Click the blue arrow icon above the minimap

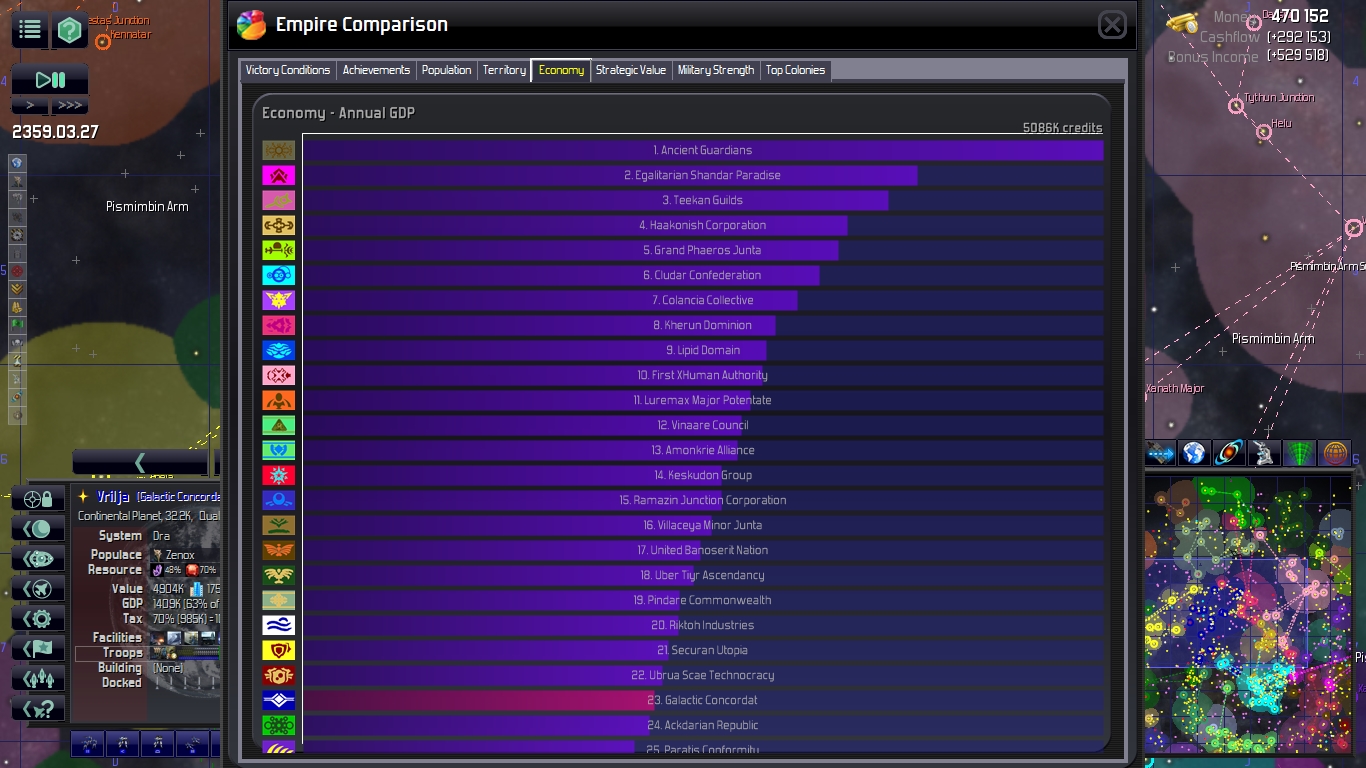point(1160,453)
